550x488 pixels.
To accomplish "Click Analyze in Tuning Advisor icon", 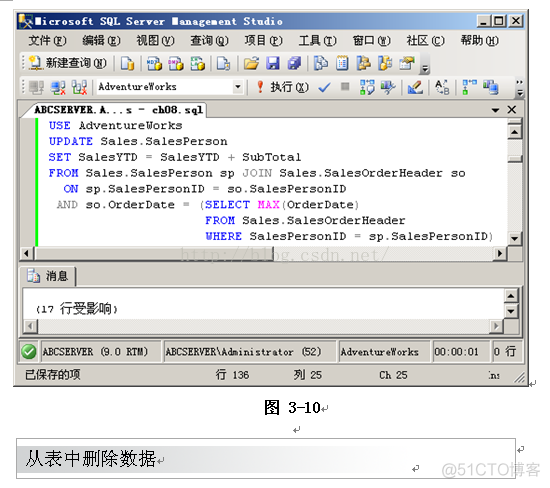I will tap(388, 87).
